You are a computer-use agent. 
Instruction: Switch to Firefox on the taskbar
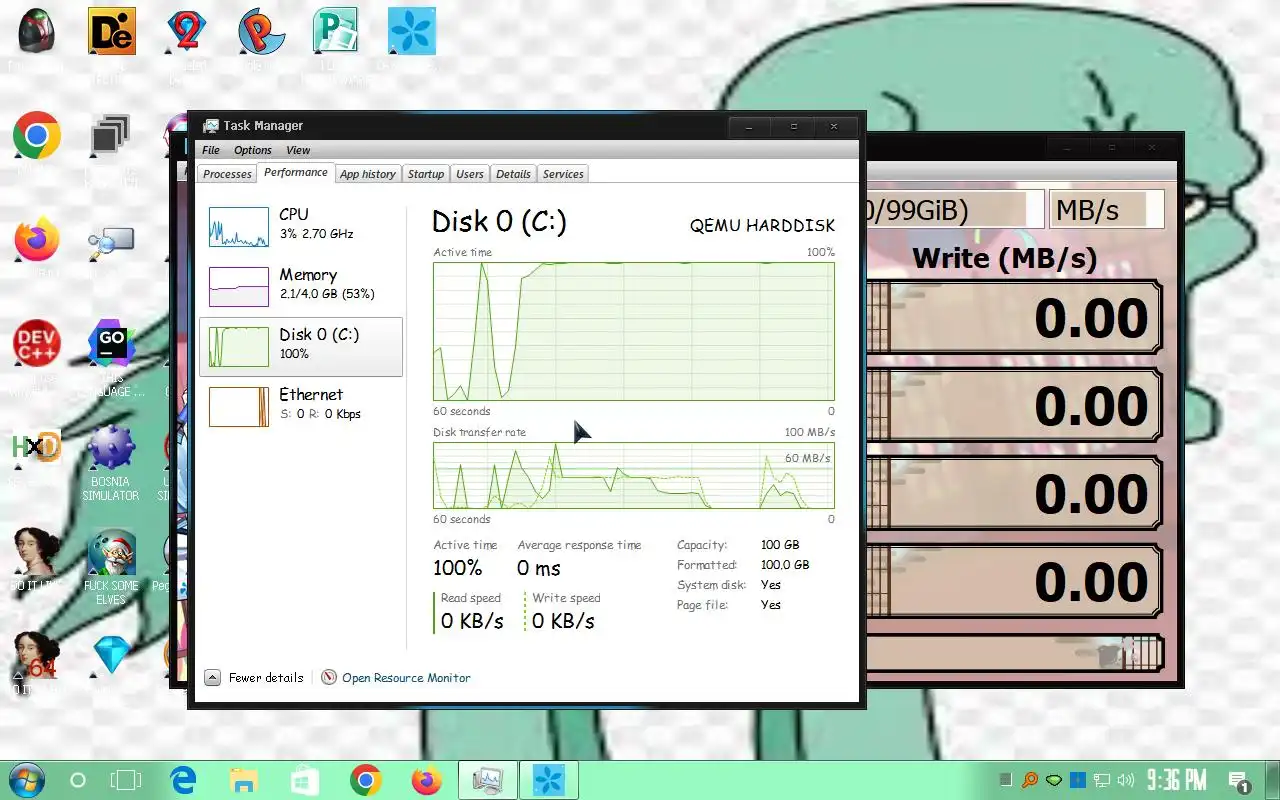point(426,780)
